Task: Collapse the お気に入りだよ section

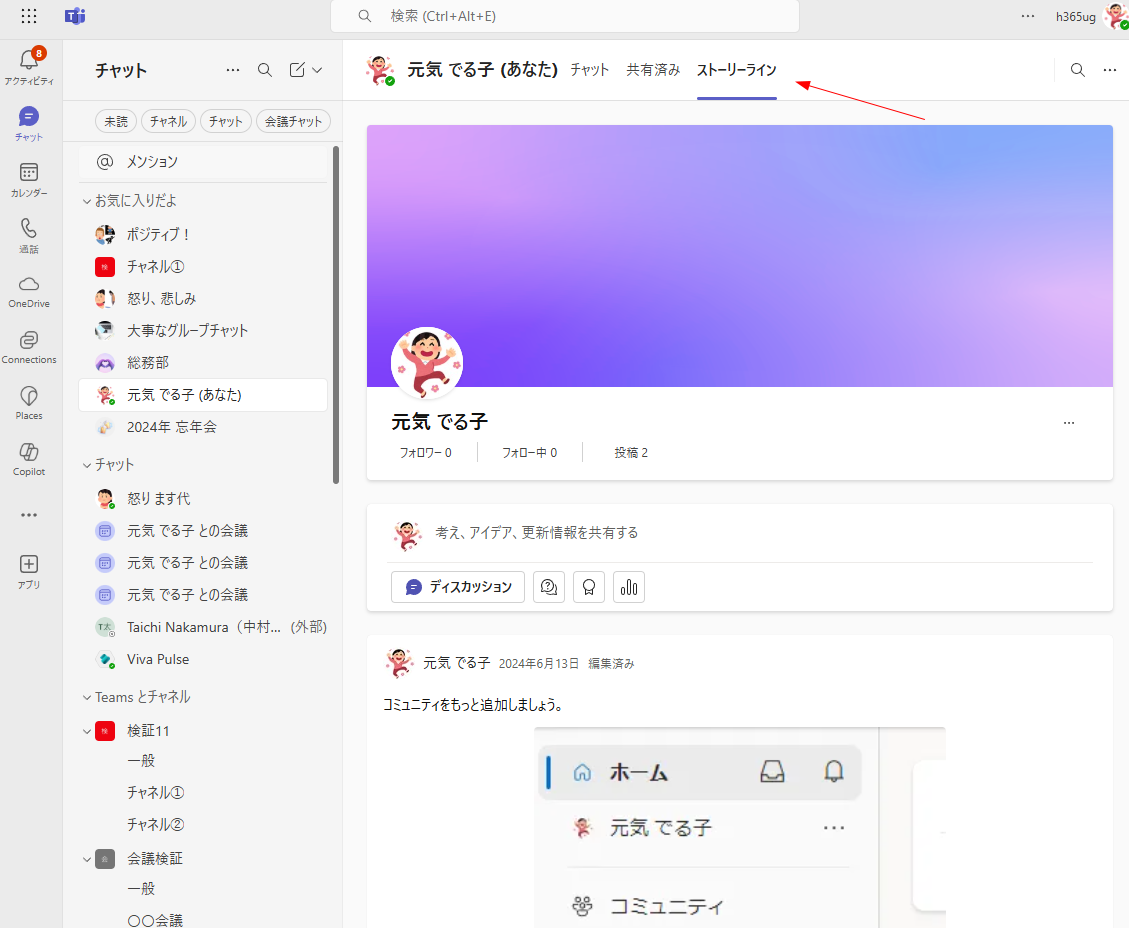Action: [87, 201]
